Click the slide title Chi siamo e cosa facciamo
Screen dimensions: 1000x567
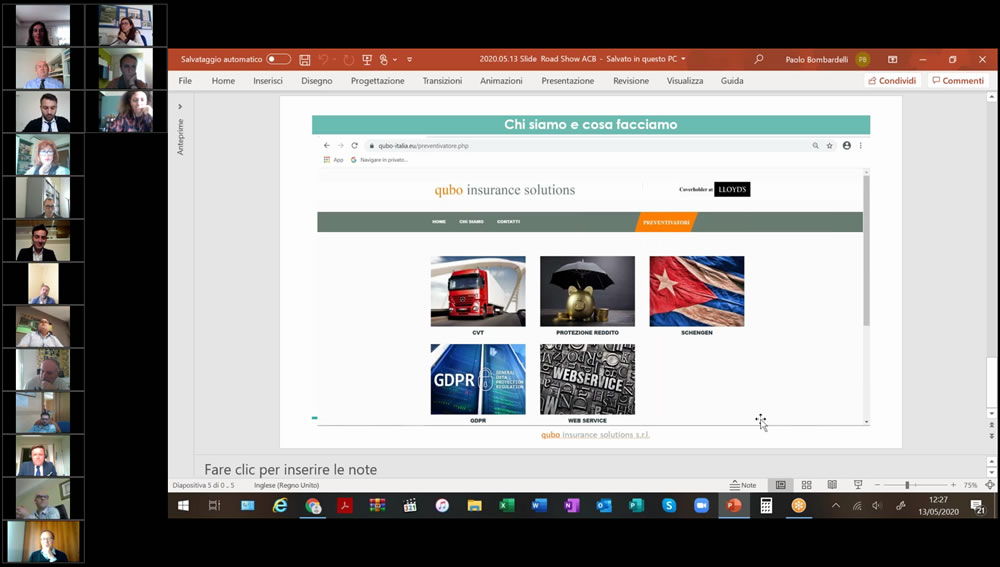(x=591, y=124)
